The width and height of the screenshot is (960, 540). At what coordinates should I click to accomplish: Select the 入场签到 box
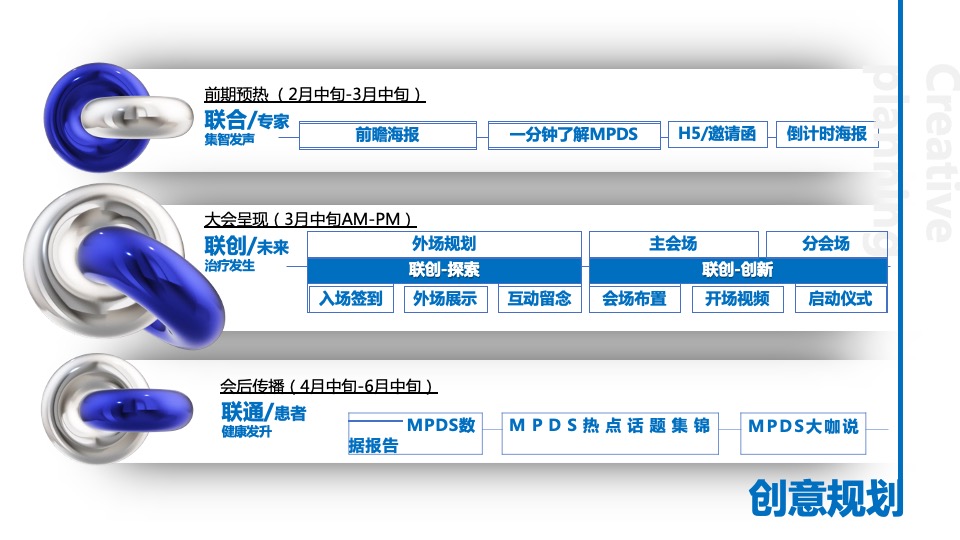tap(351, 299)
